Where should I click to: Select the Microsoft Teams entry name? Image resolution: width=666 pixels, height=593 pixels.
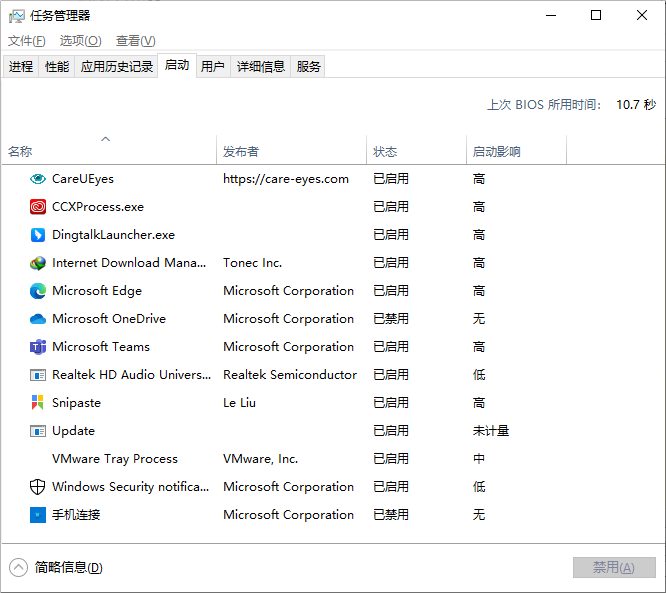[101, 347]
